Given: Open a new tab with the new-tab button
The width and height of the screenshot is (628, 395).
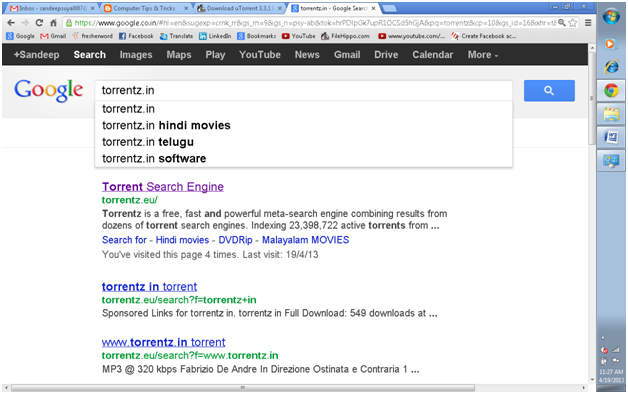Looking at the screenshot, I should coord(390,8).
